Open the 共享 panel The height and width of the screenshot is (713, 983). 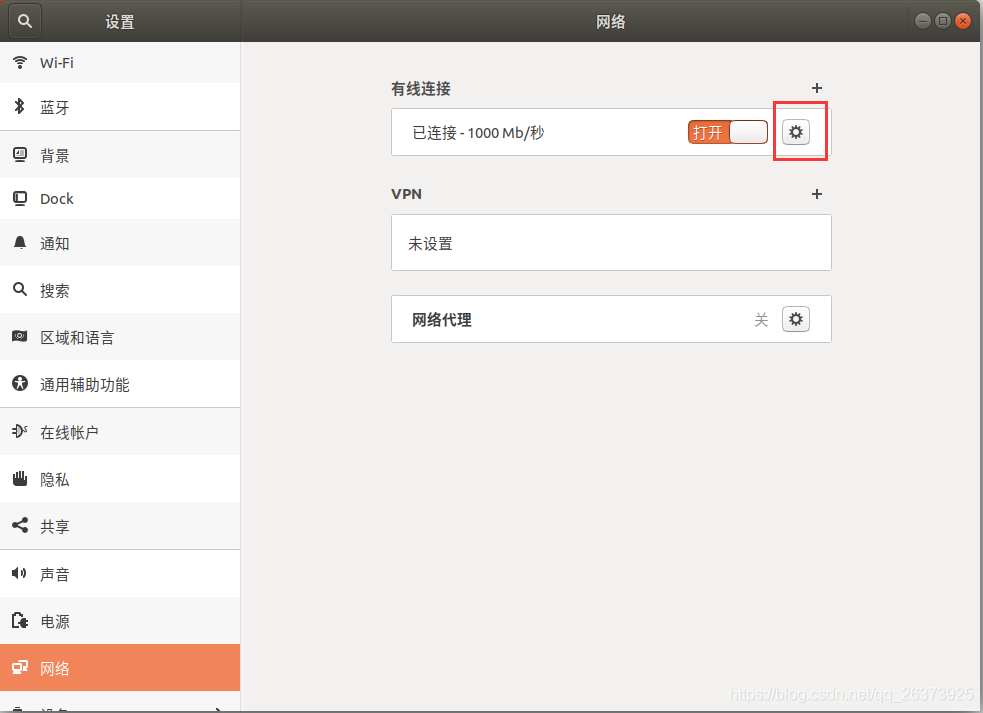(120, 526)
